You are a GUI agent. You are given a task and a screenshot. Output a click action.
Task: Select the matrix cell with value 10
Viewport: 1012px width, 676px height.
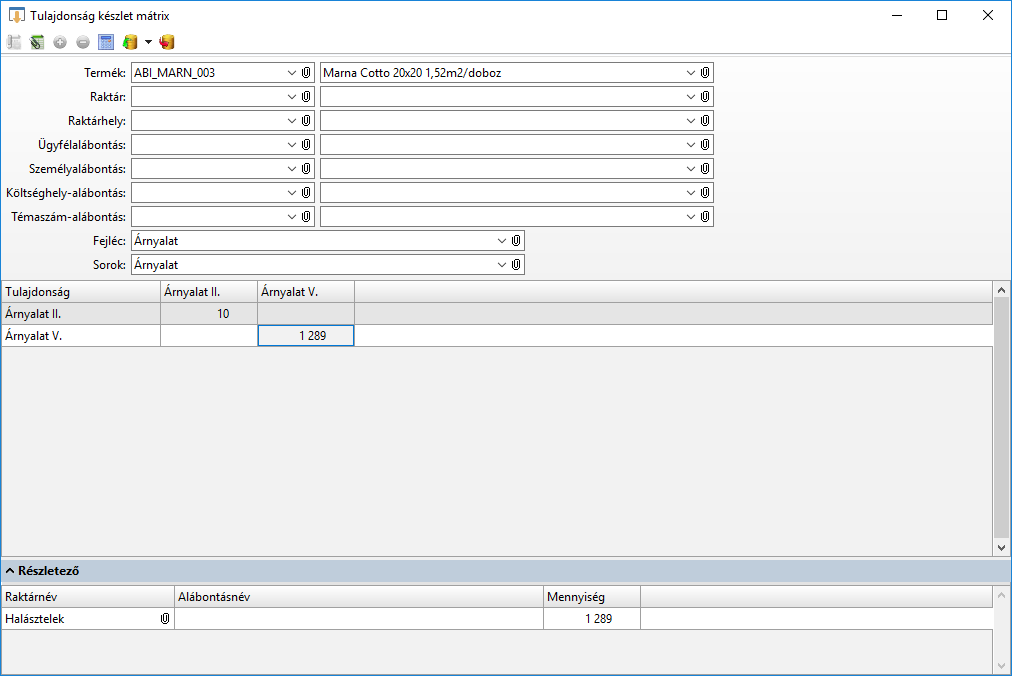pyautogui.click(x=209, y=314)
